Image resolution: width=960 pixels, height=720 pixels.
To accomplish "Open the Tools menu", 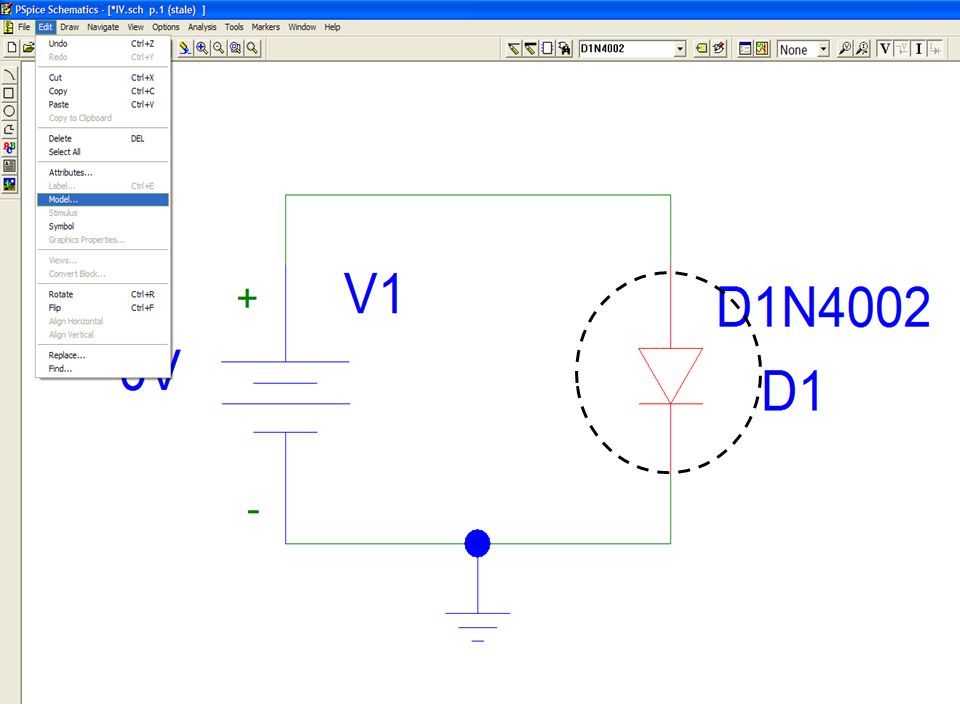I will [x=234, y=27].
